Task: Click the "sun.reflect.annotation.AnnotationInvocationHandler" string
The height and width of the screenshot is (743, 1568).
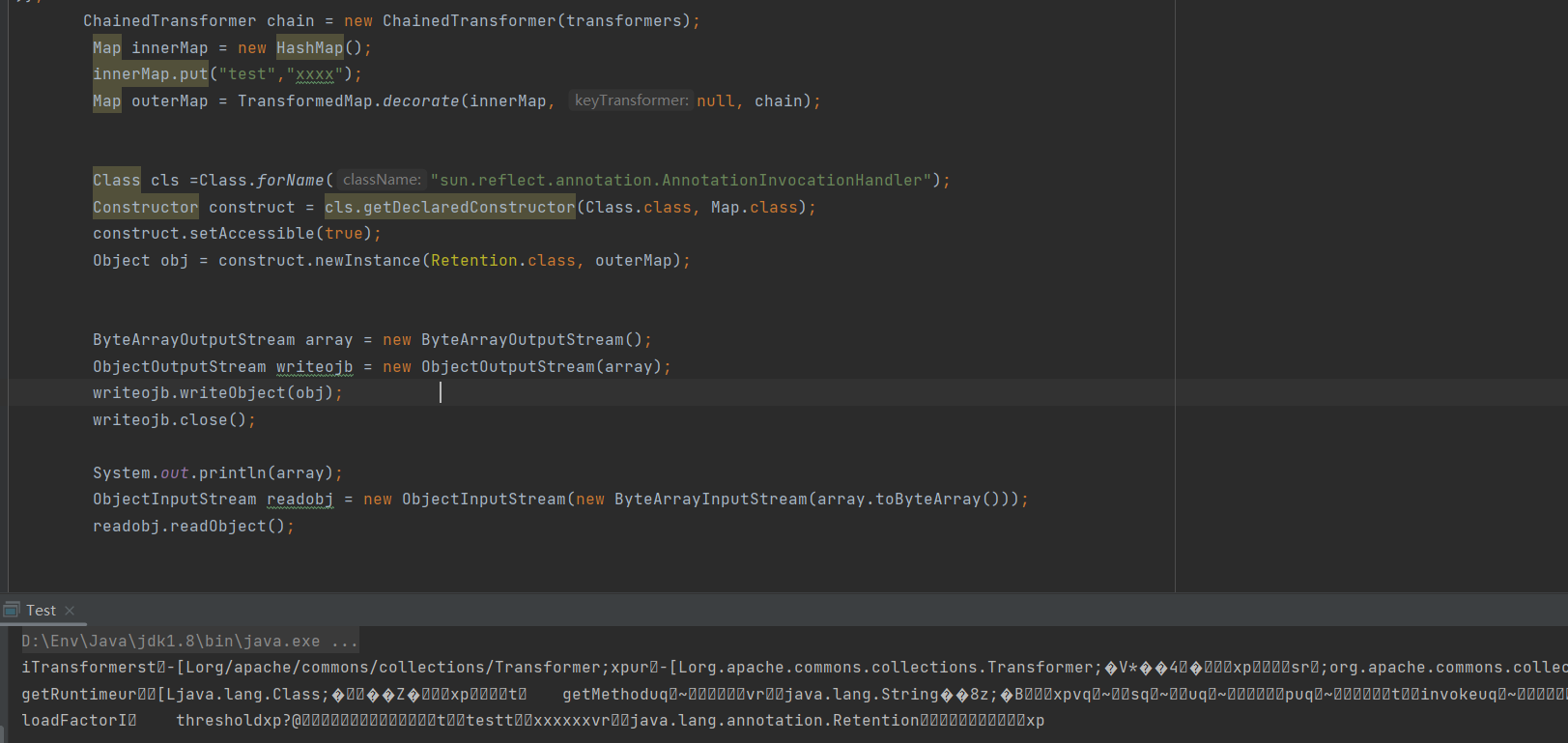Action: coord(681,180)
